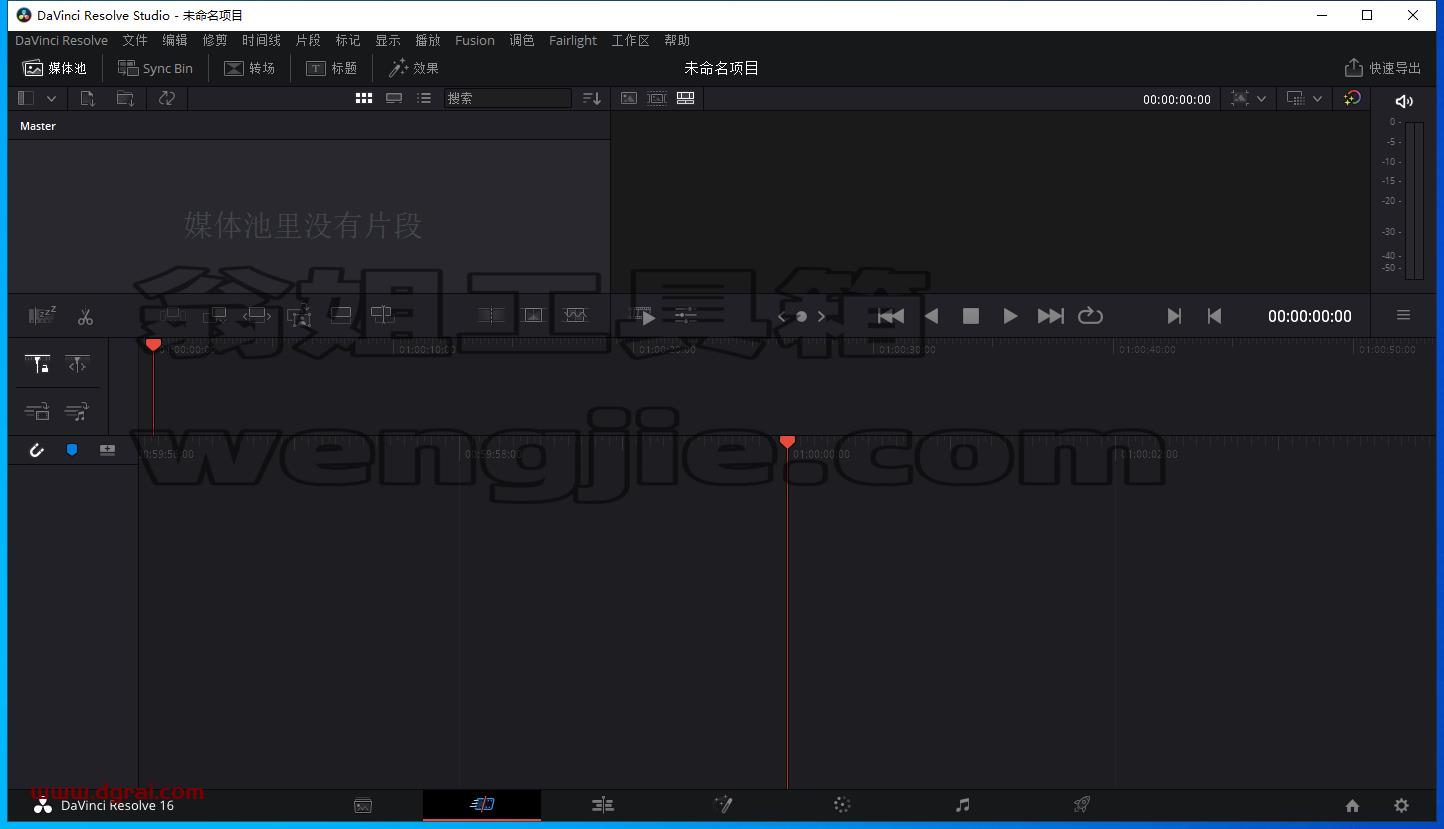The width and height of the screenshot is (1444, 829).
Task: Toggle the video-only track icon
Action: pyautogui.click(x=37, y=411)
